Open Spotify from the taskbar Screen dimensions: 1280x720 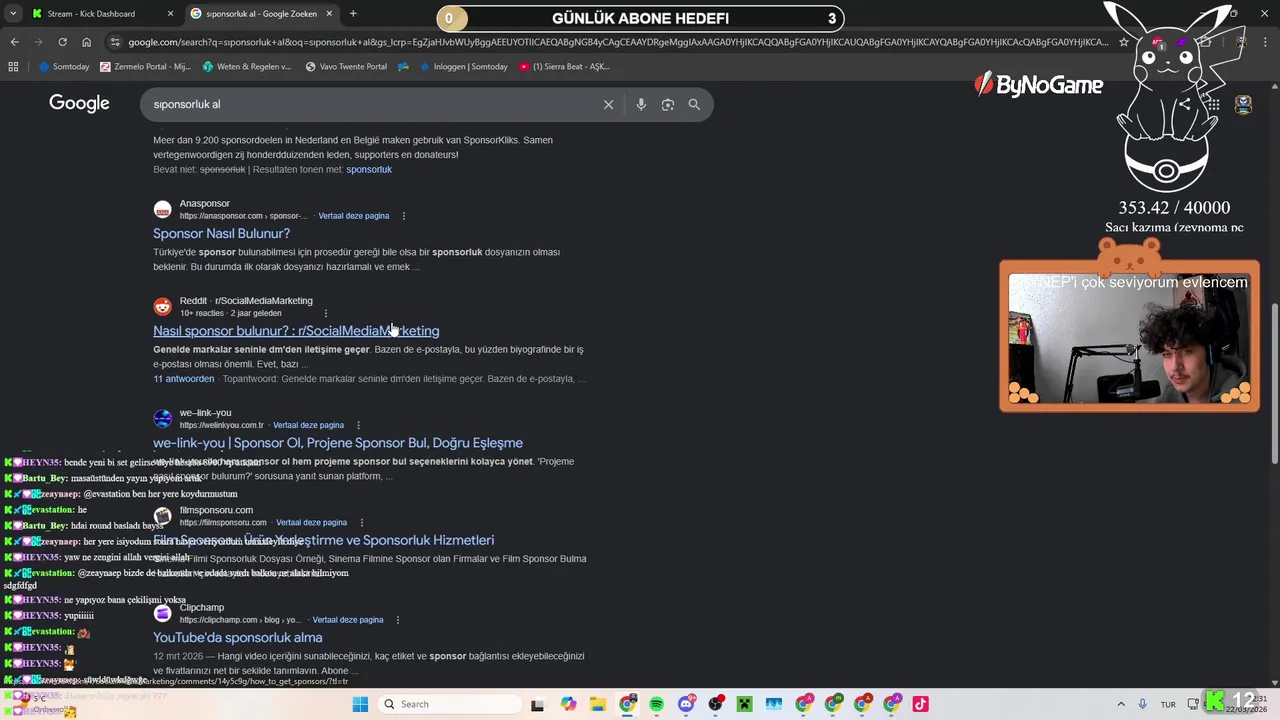pos(656,704)
